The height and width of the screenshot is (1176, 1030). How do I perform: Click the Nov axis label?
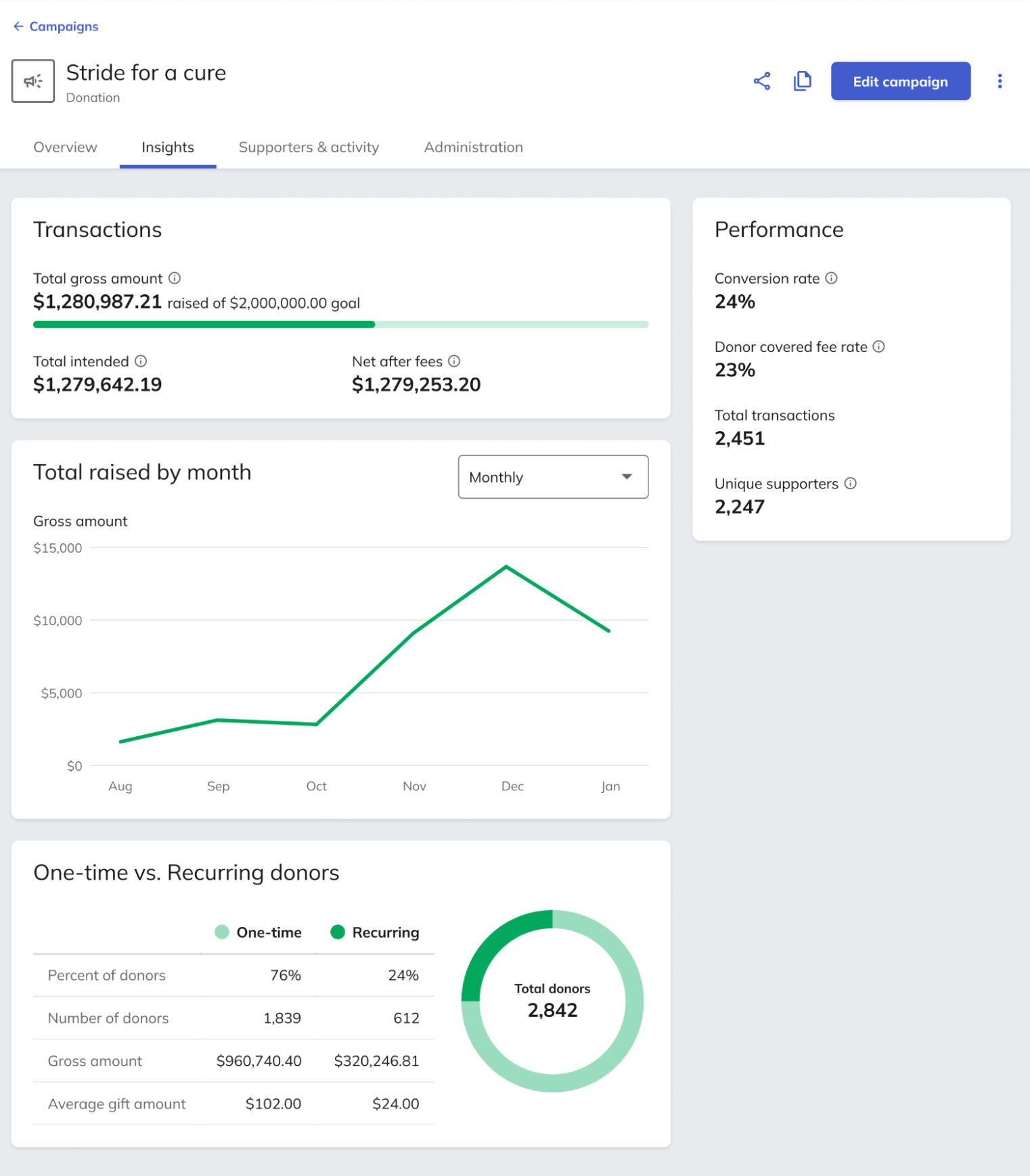coord(414,786)
